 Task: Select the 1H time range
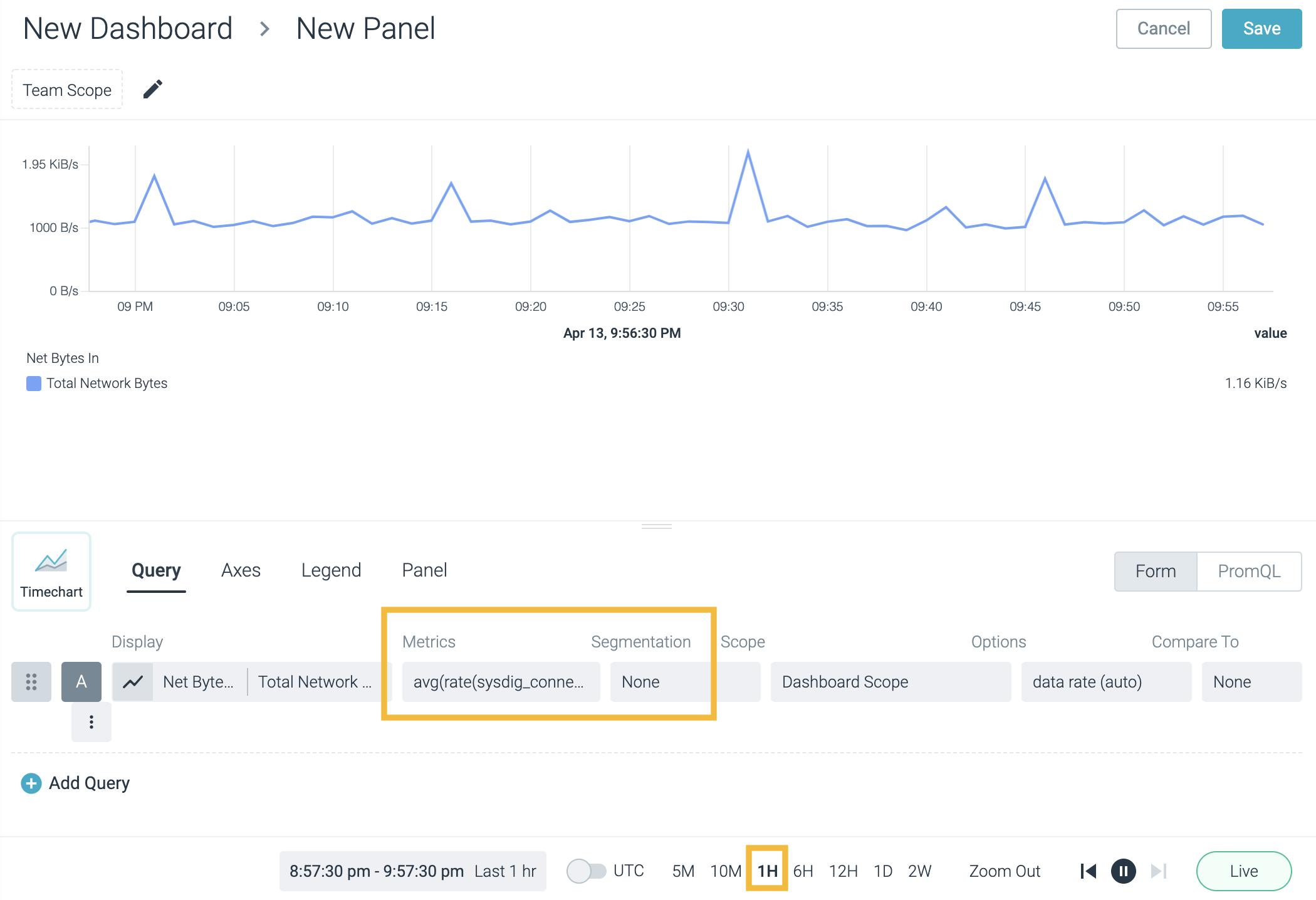tap(767, 871)
